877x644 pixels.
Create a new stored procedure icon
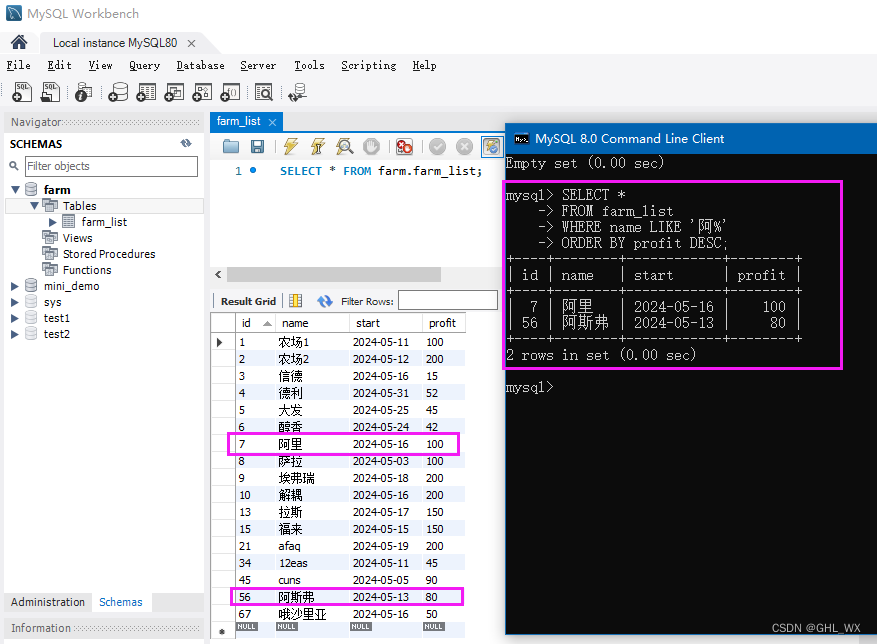202,92
